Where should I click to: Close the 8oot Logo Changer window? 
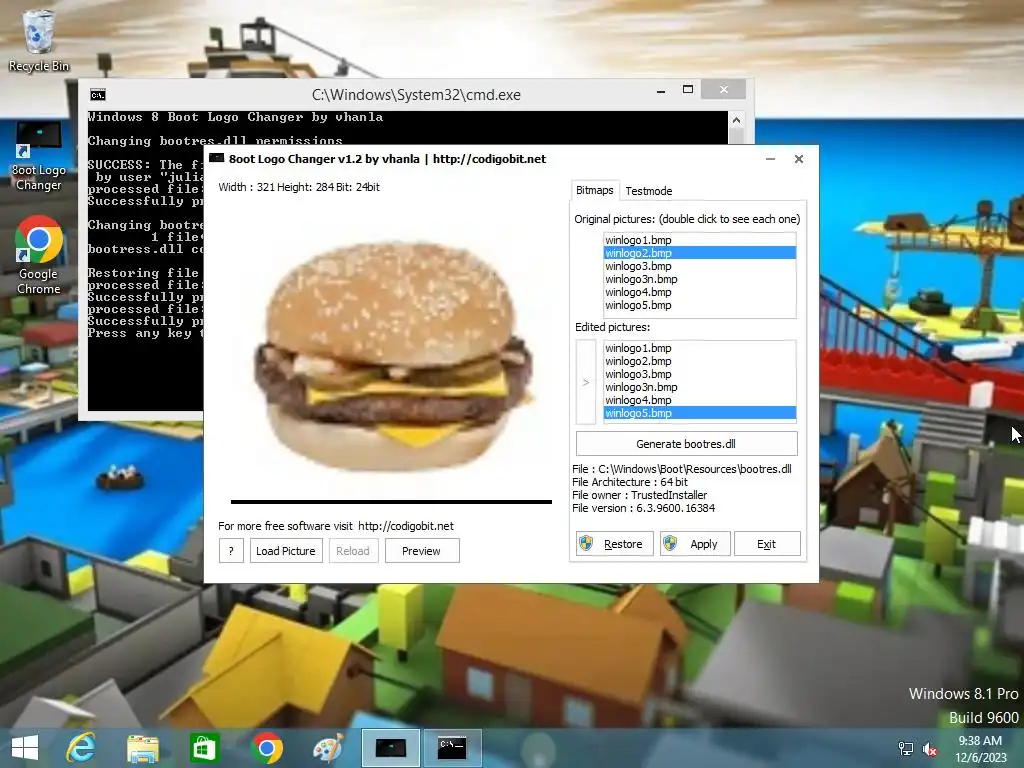tap(799, 159)
